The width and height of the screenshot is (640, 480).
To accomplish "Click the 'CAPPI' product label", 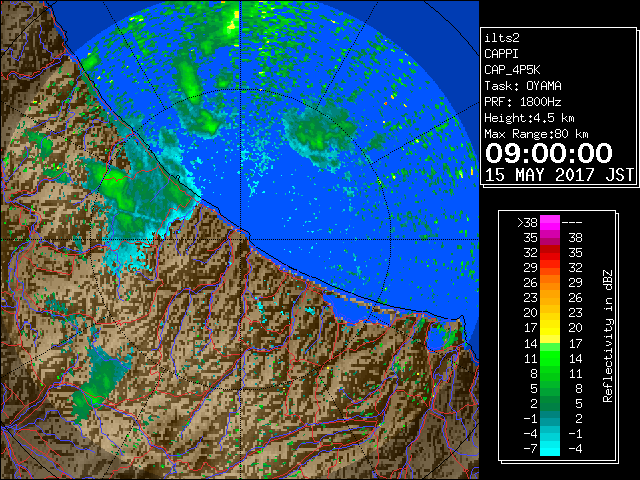I will coord(501,54).
